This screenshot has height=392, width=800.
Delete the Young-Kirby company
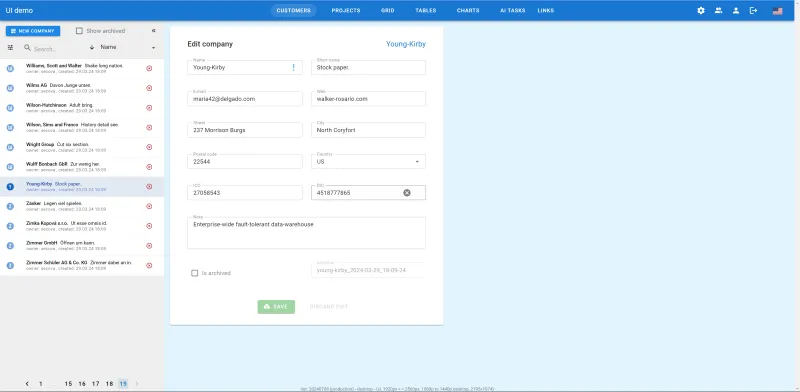click(x=149, y=187)
